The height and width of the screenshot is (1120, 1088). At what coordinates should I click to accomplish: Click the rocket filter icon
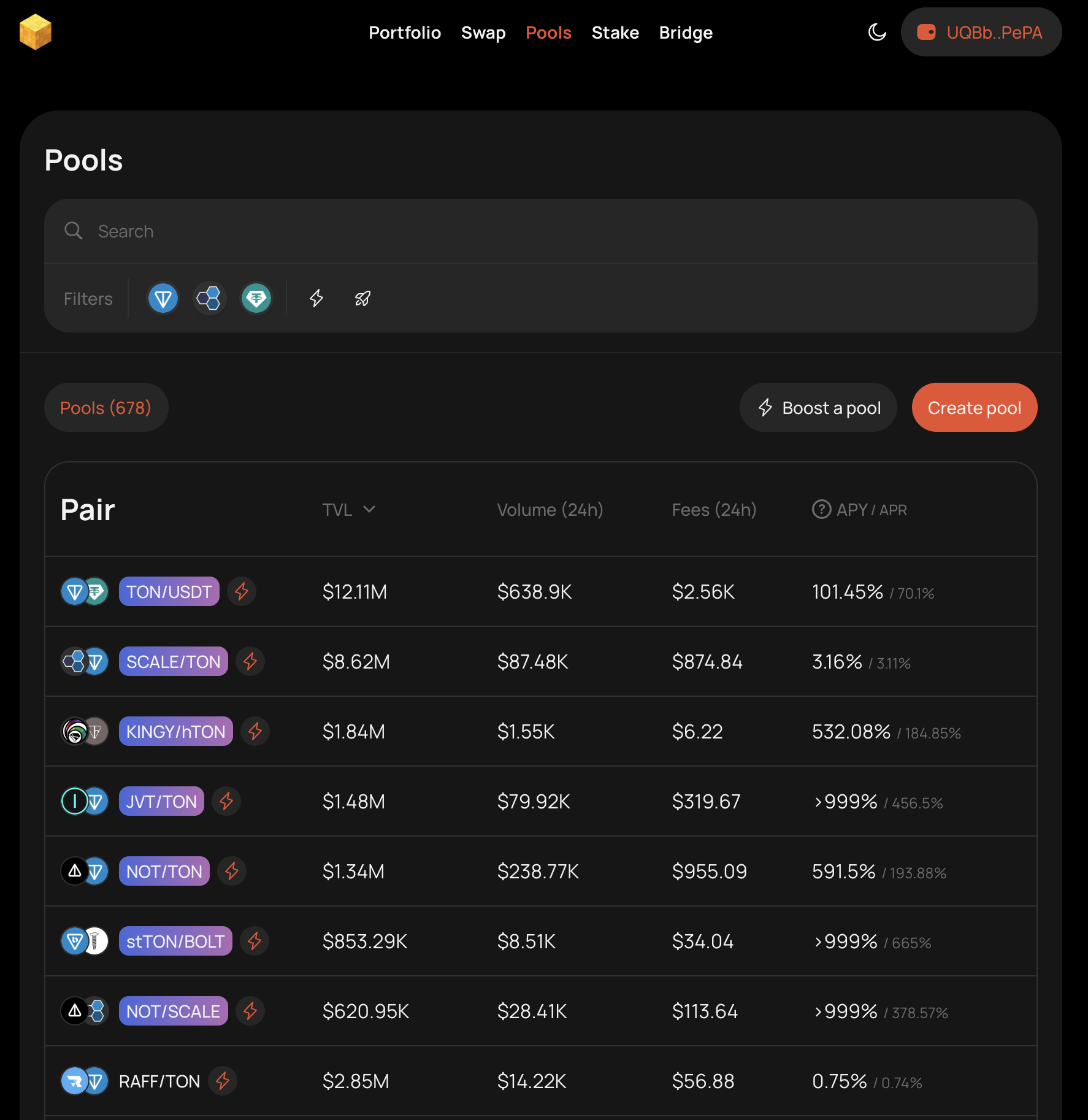[362, 299]
